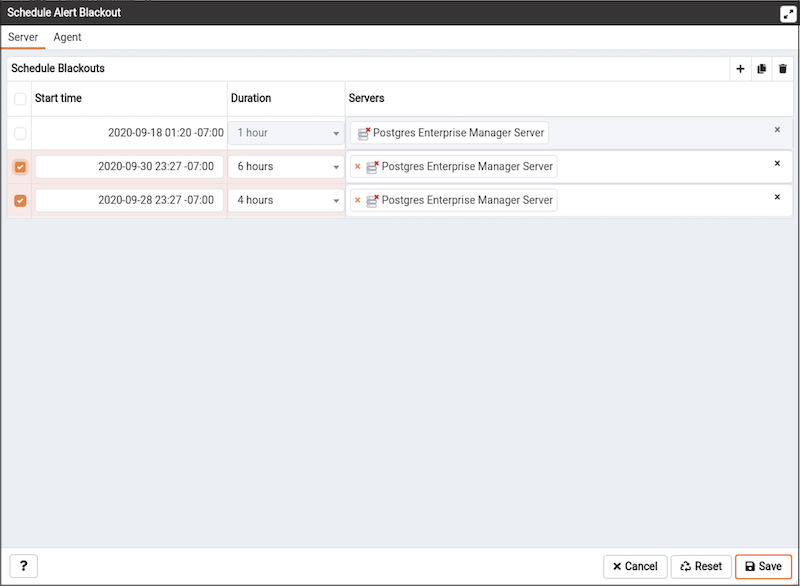Clone selected blackout using the copy icon
Image resolution: width=800 pixels, height=586 pixels.
[x=762, y=69]
